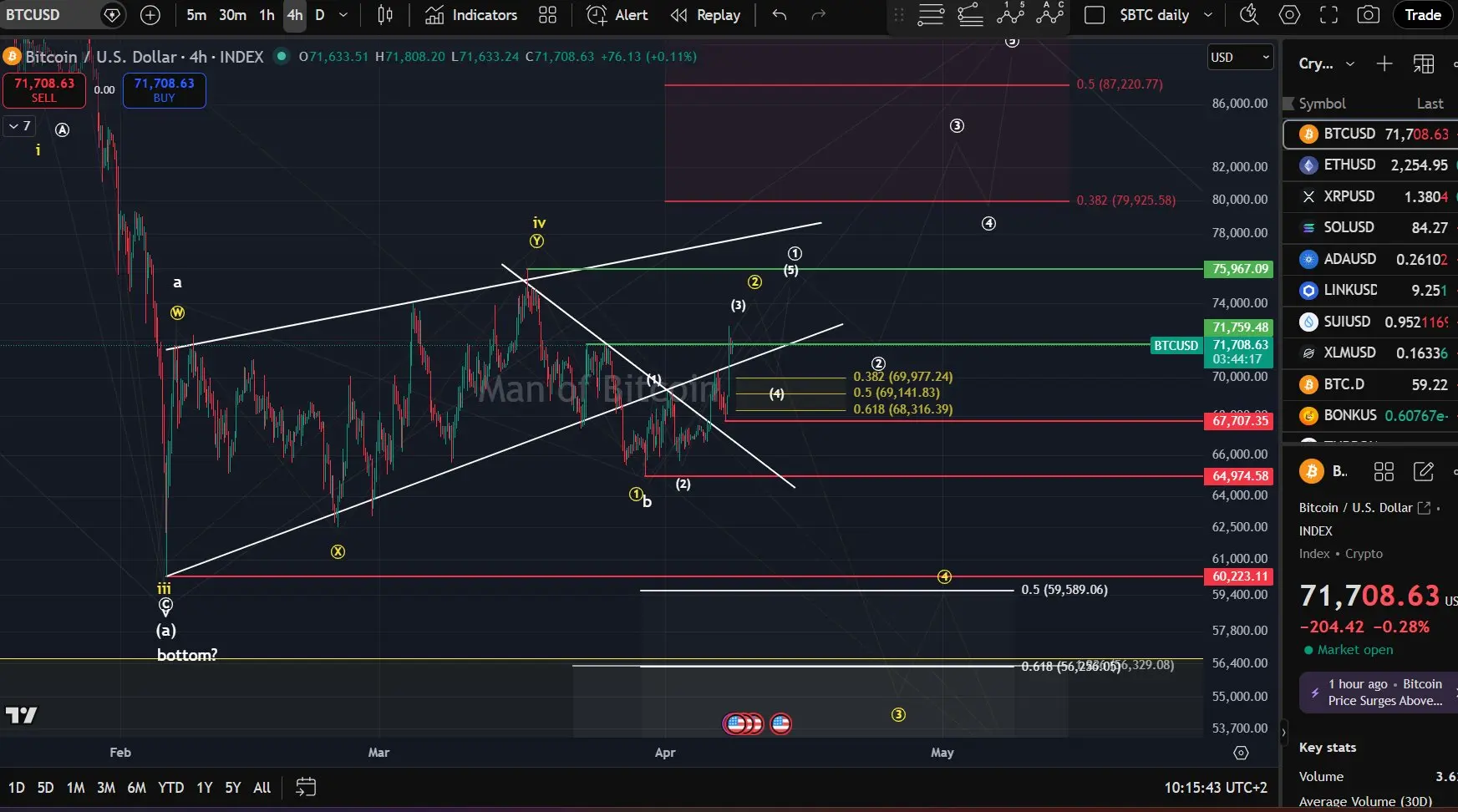Add a symbol to compare with plus-circle icon

[150, 15]
